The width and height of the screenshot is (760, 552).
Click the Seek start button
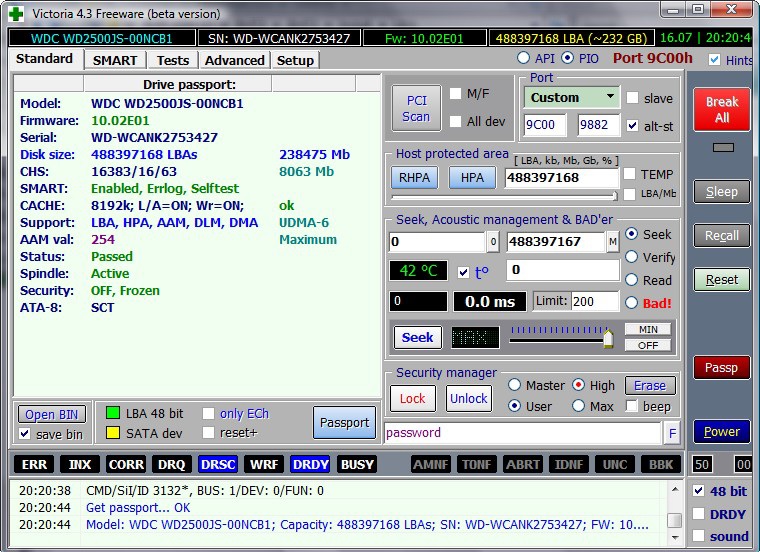pos(417,337)
